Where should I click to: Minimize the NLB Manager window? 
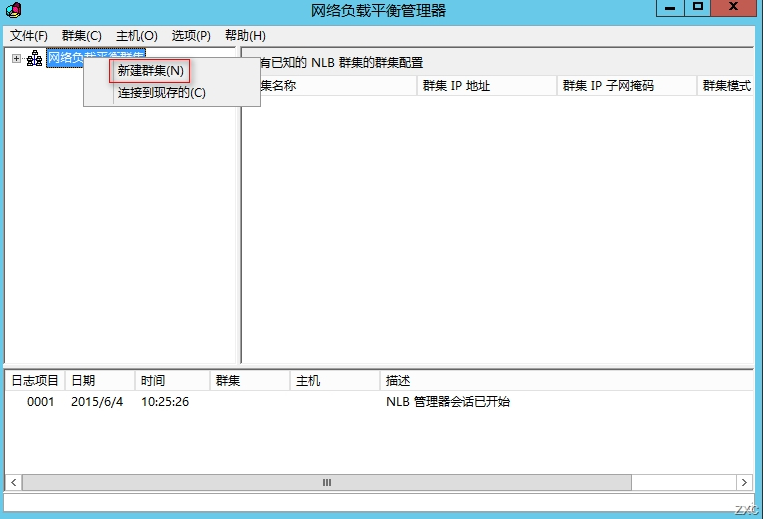click(x=670, y=8)
